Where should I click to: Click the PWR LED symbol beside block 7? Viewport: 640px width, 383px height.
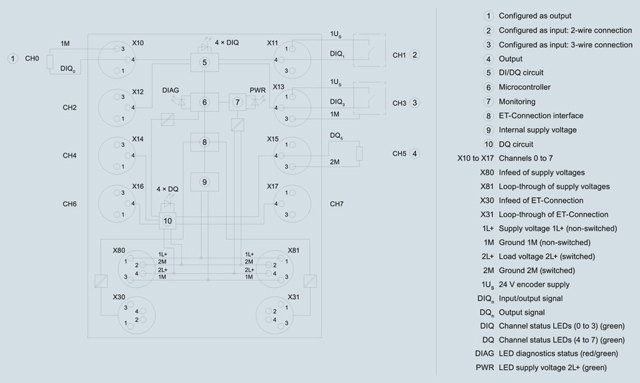(x=256, y=102)
